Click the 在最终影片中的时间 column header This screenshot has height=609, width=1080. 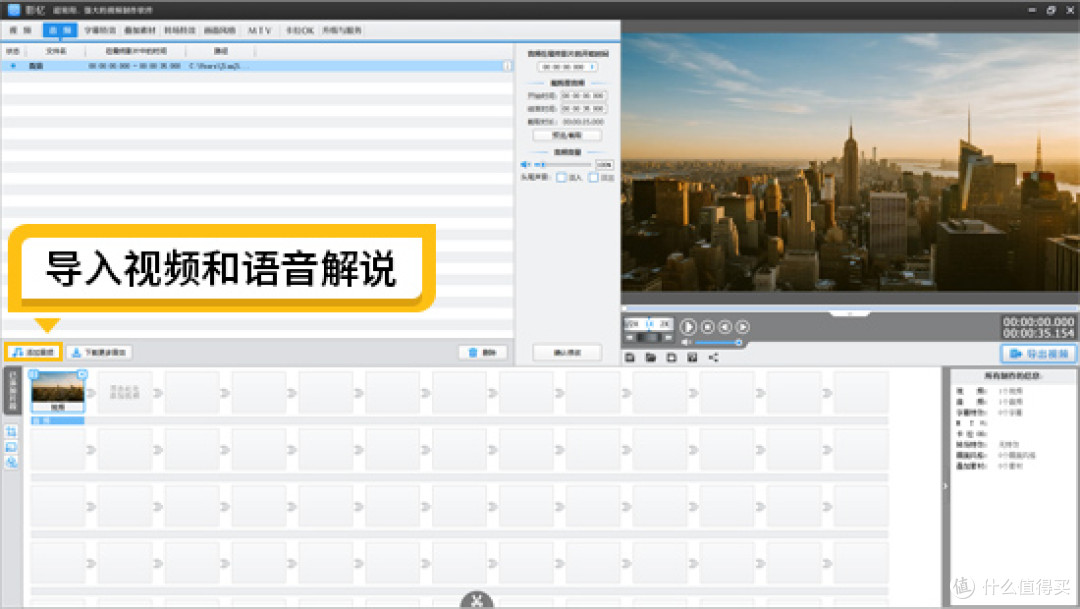(136, 51)
